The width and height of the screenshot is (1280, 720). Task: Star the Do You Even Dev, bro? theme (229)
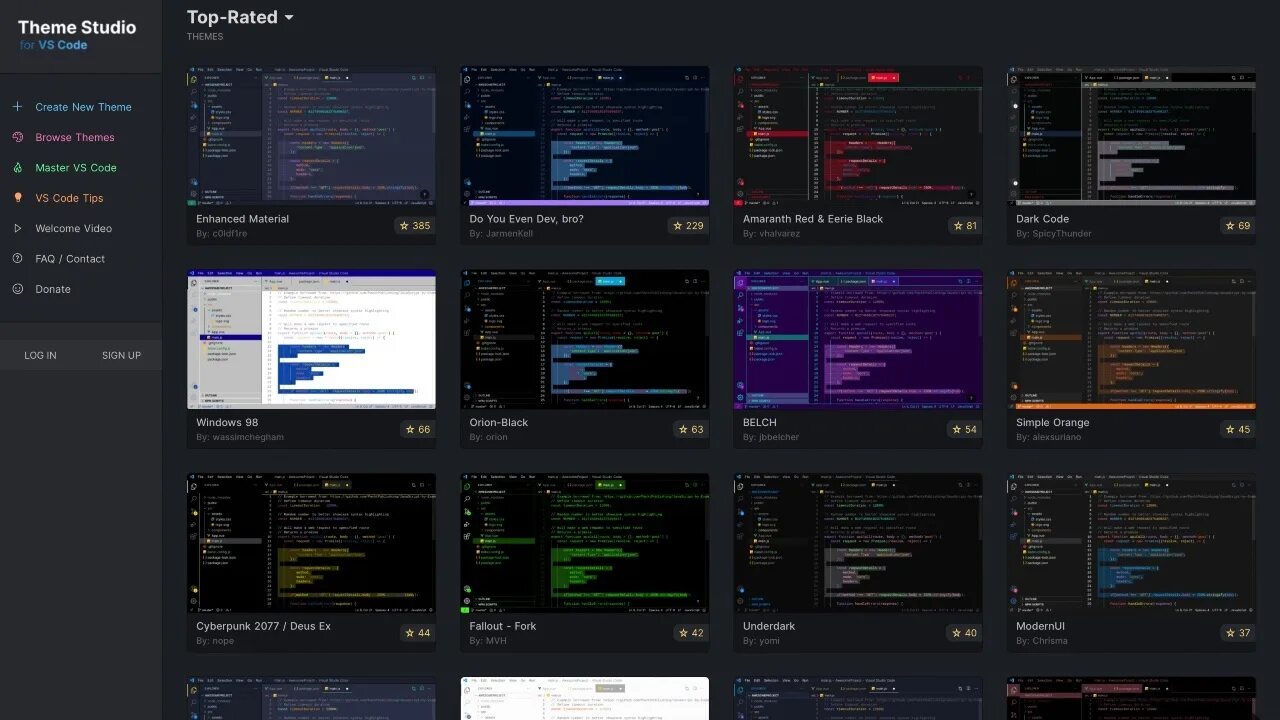tap(688, 226)
